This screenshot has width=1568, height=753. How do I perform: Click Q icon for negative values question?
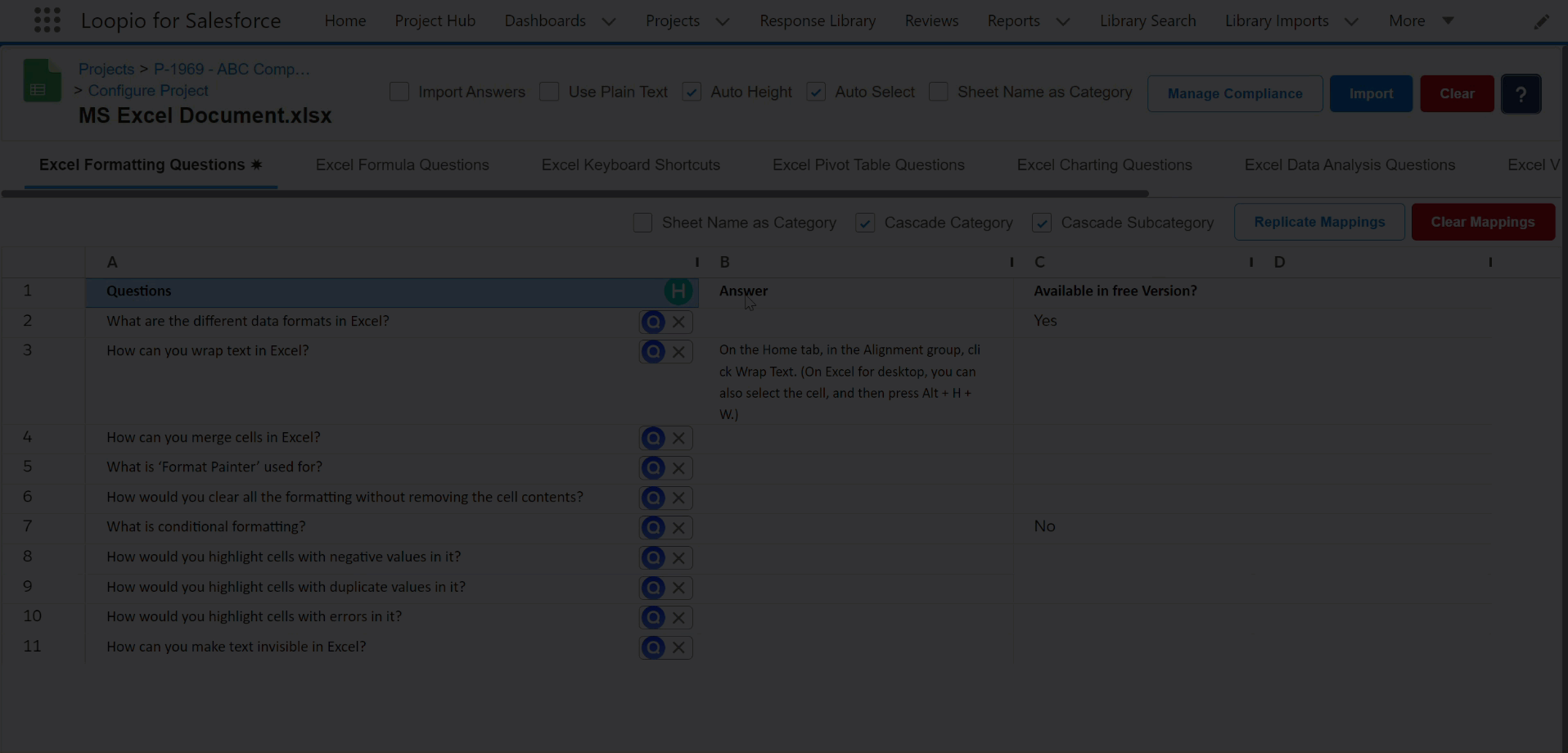pos(652,557)
